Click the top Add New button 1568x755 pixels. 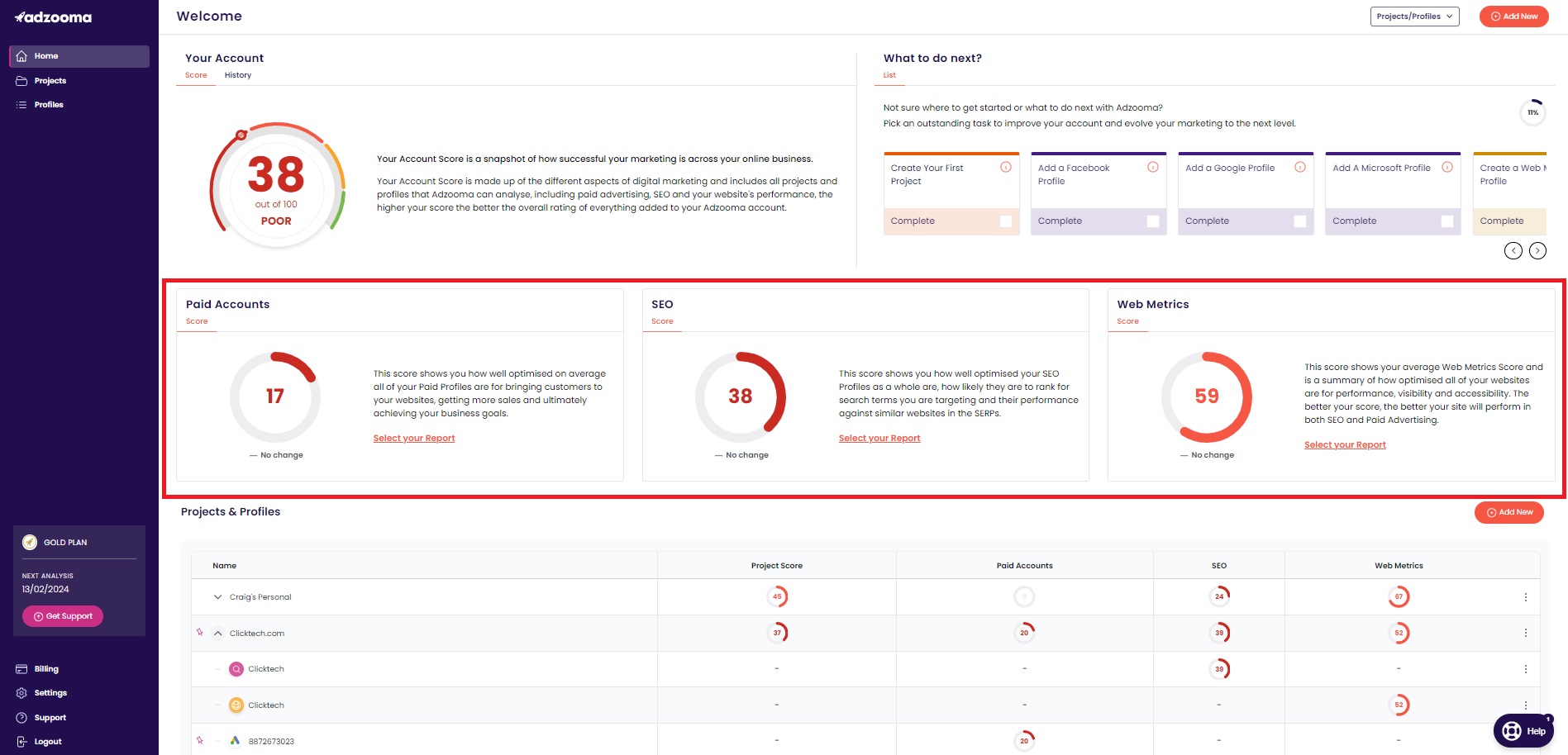click(x=1513, y=17)
